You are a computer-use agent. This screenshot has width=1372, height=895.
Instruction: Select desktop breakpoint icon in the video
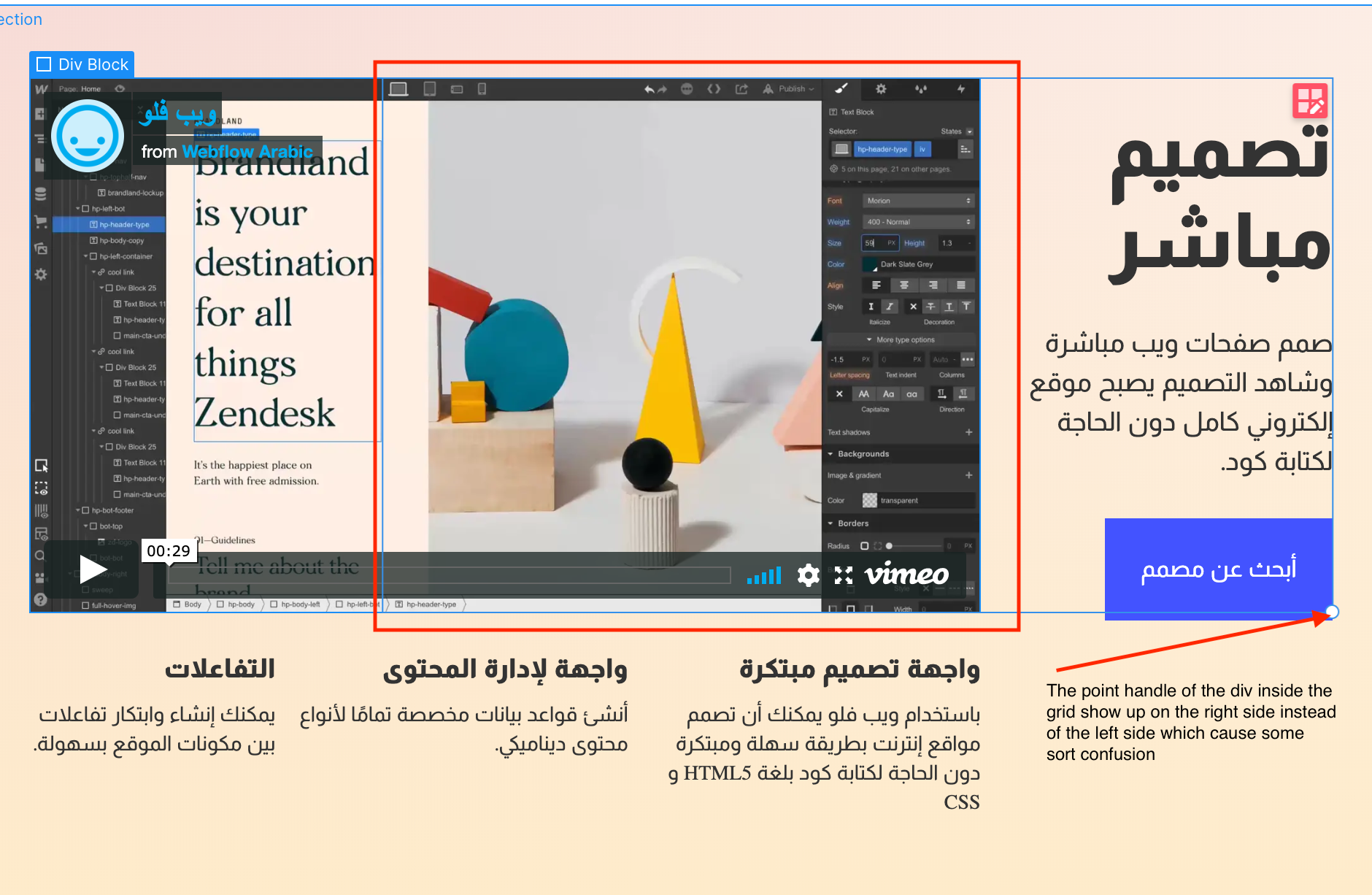[398, 89]
